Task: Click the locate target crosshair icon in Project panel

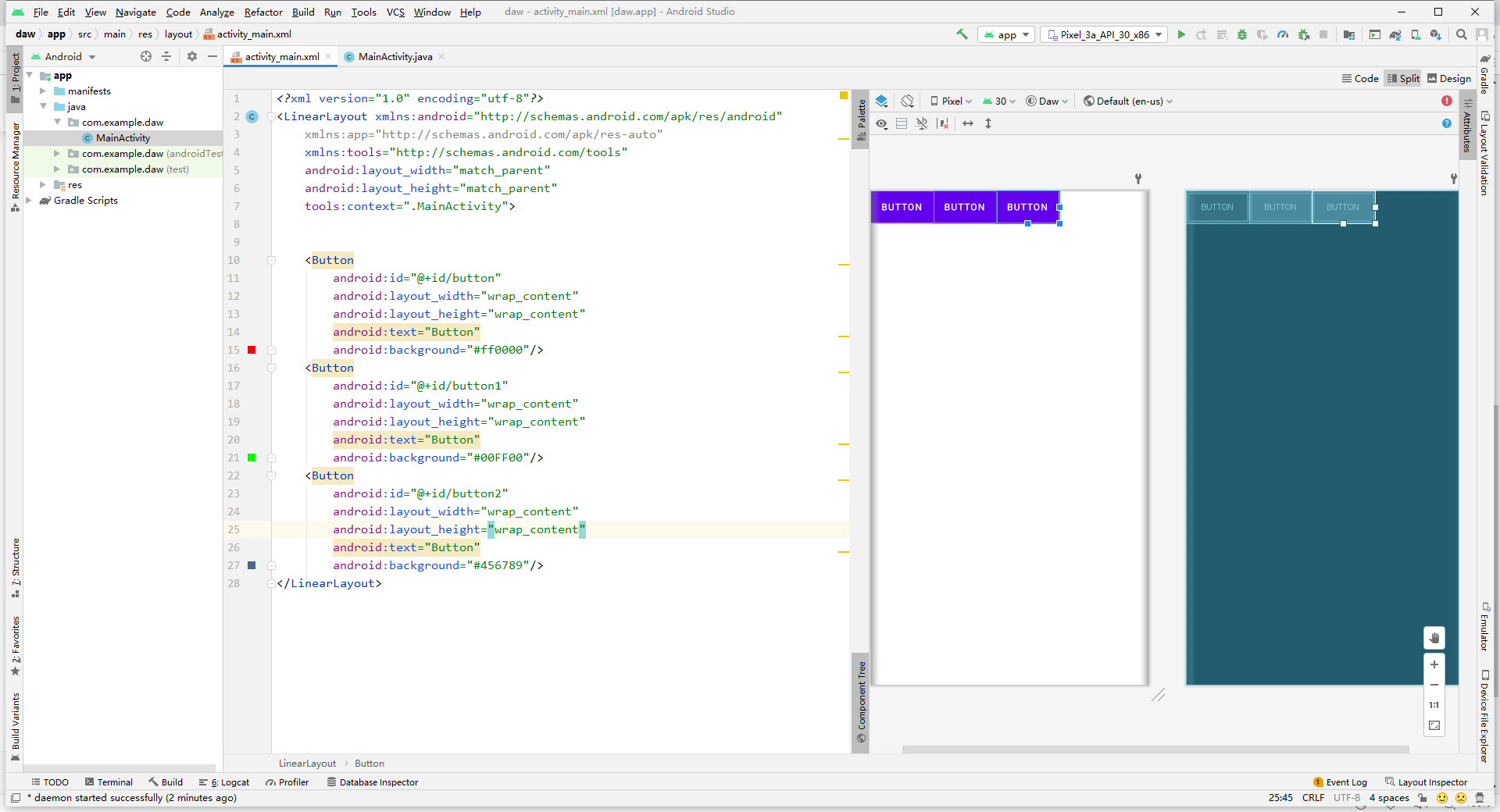Action: point(146,56)
